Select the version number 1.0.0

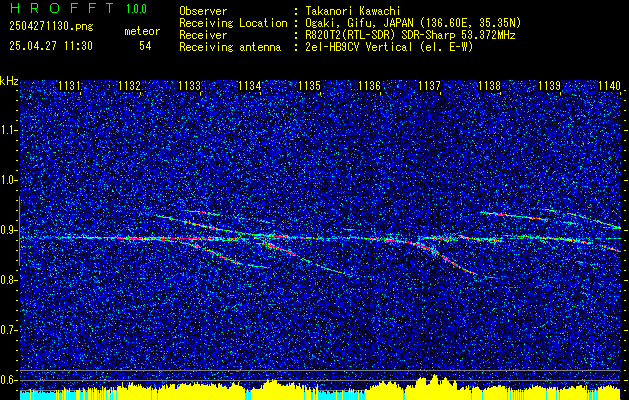136,9
